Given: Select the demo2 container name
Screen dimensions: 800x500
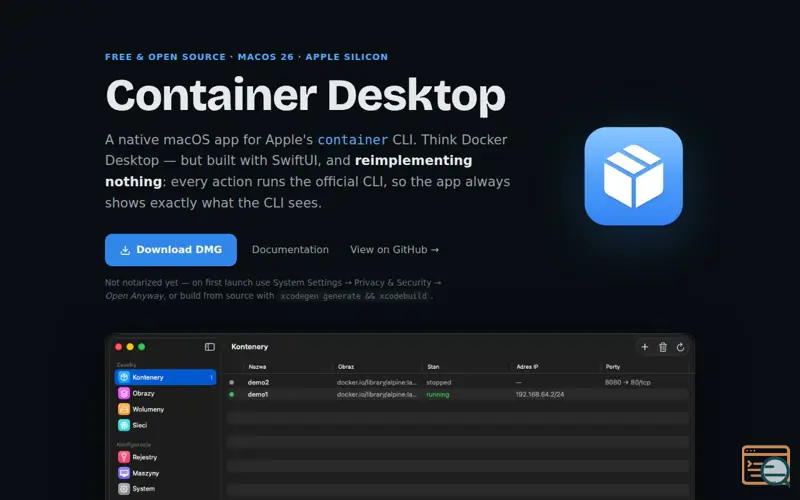Looking at the screenshot, I should click(x=258, y=382).
